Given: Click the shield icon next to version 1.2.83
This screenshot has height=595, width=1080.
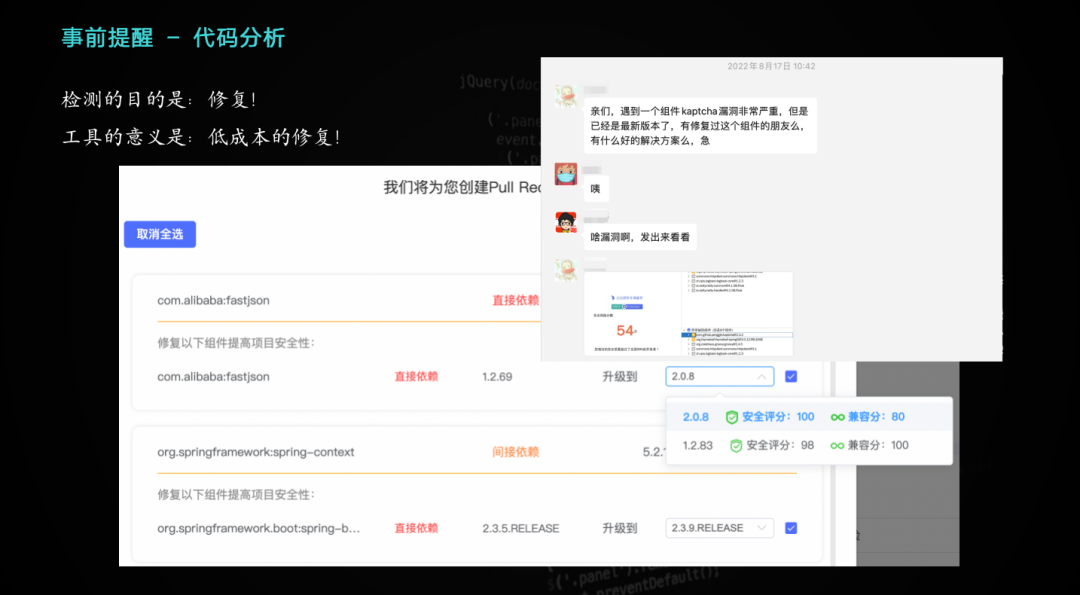Looking at the screenshot, I should [x=734, y=445].
